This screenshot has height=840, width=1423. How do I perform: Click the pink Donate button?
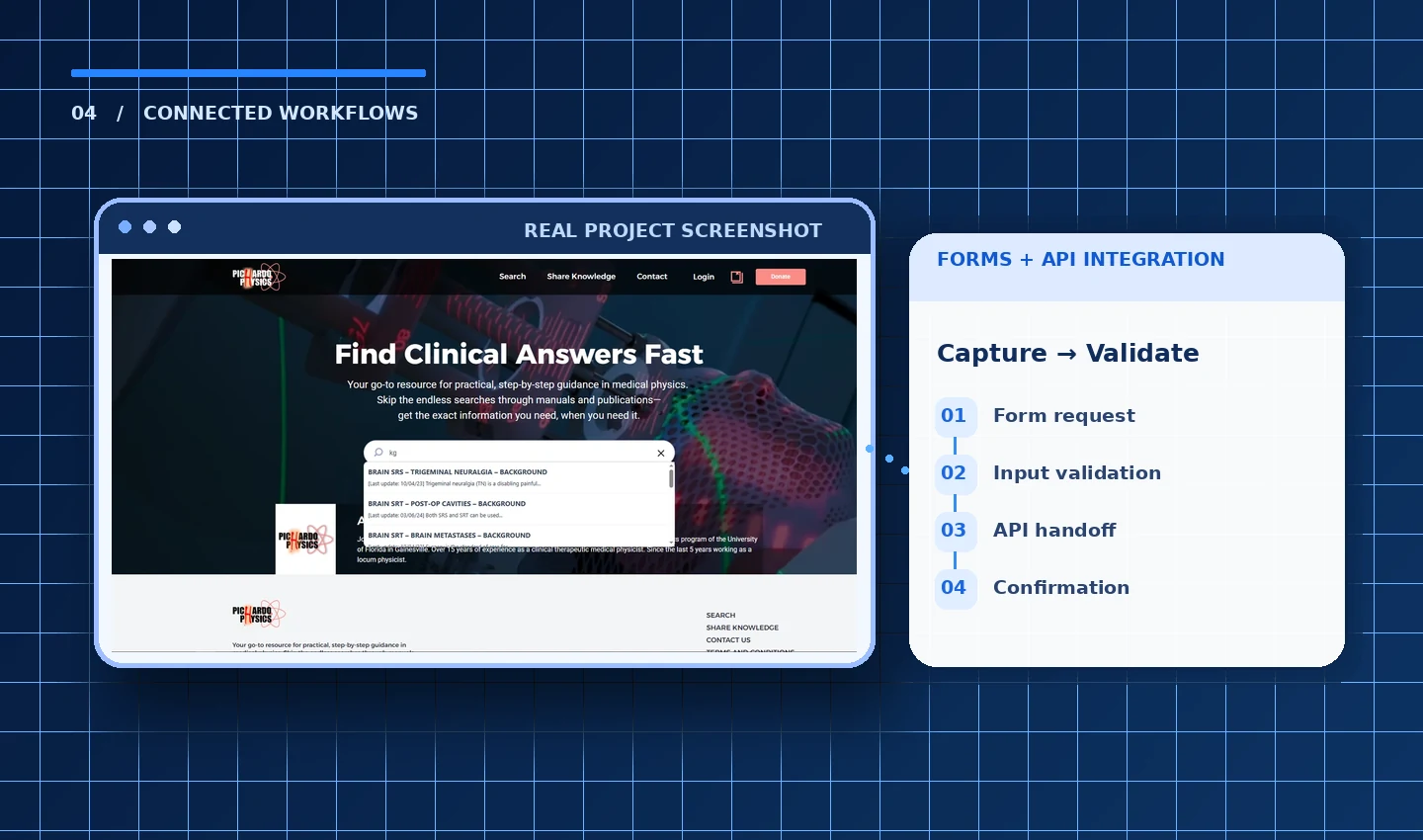(781, 277)
